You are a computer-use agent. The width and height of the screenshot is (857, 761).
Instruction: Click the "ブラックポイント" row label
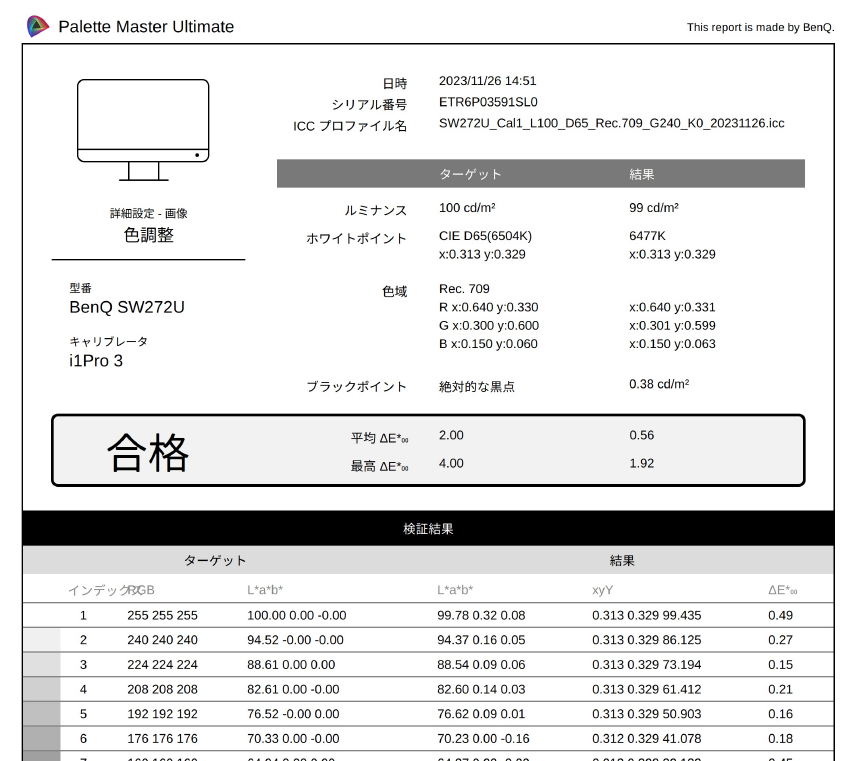click(356, 387)
